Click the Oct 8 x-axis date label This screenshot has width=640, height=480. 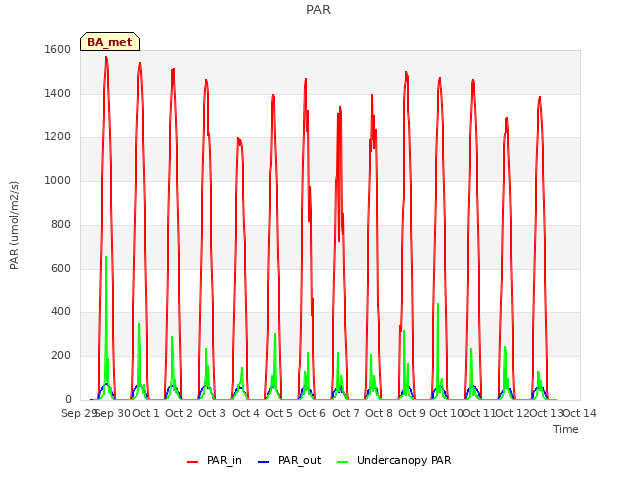point(379,413)
